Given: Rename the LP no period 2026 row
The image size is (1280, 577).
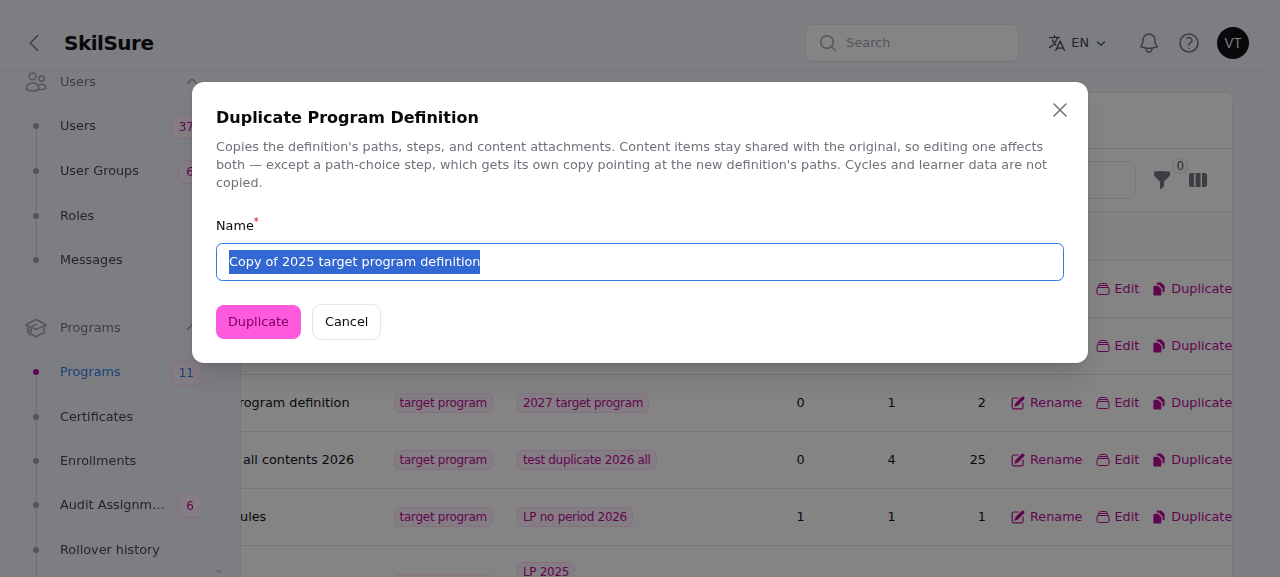Looking at the screenshot, I should [1046, 517].
